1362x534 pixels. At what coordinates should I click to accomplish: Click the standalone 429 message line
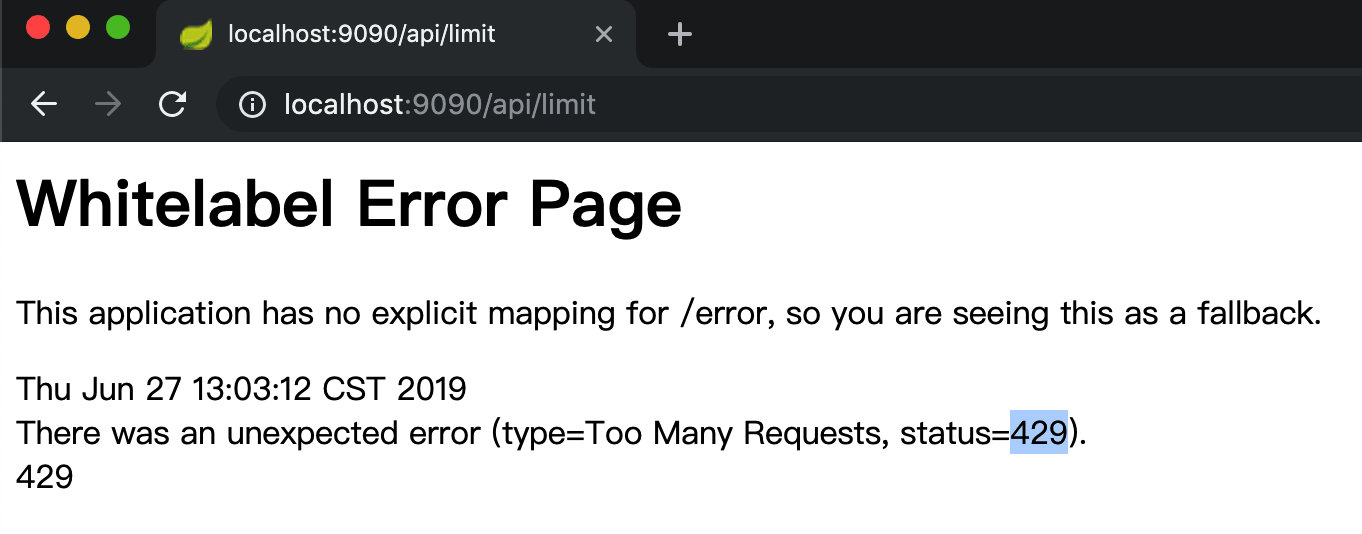pos(45,477)
